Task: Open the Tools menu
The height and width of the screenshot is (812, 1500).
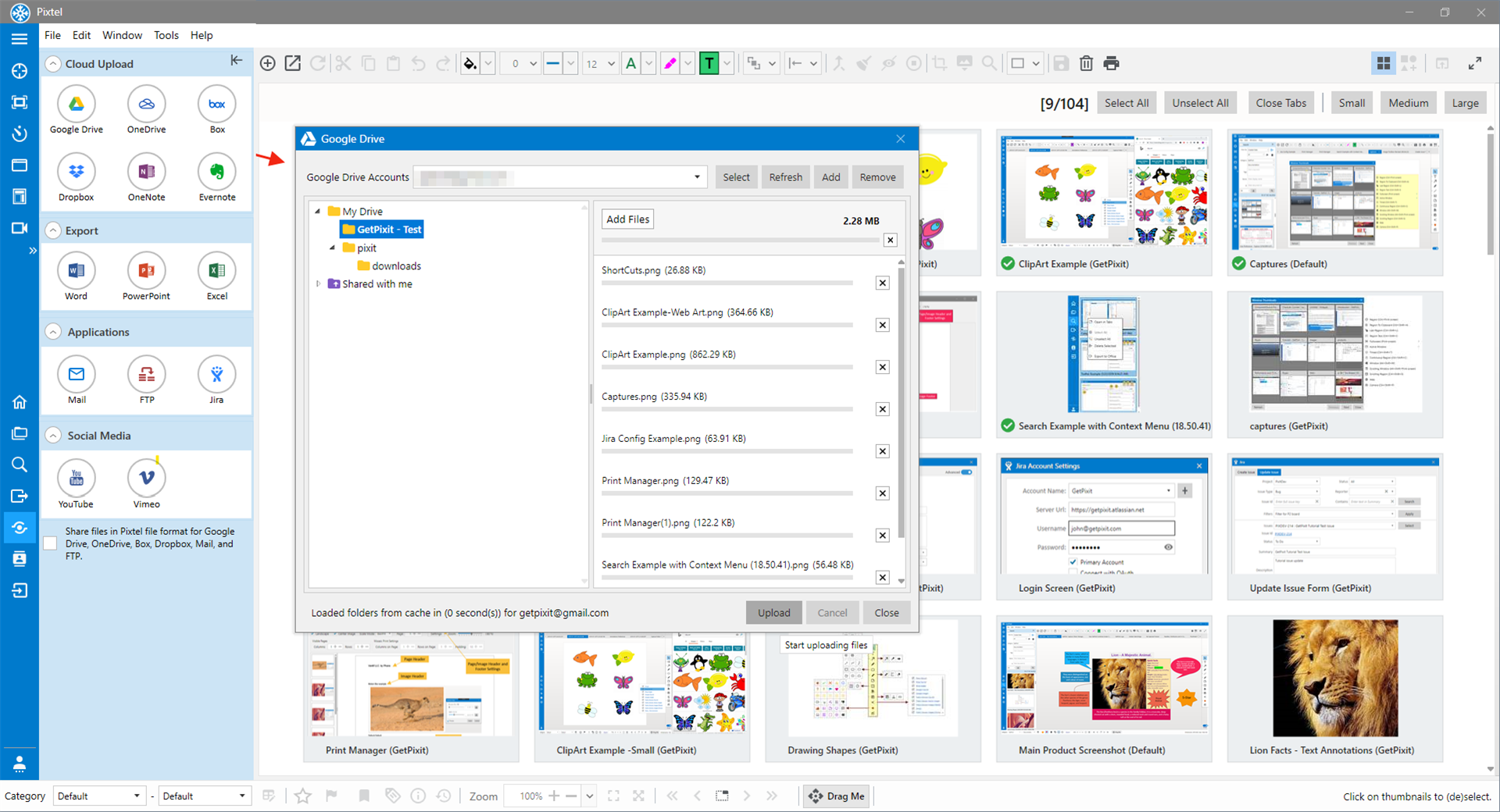Action: [166, 35]
